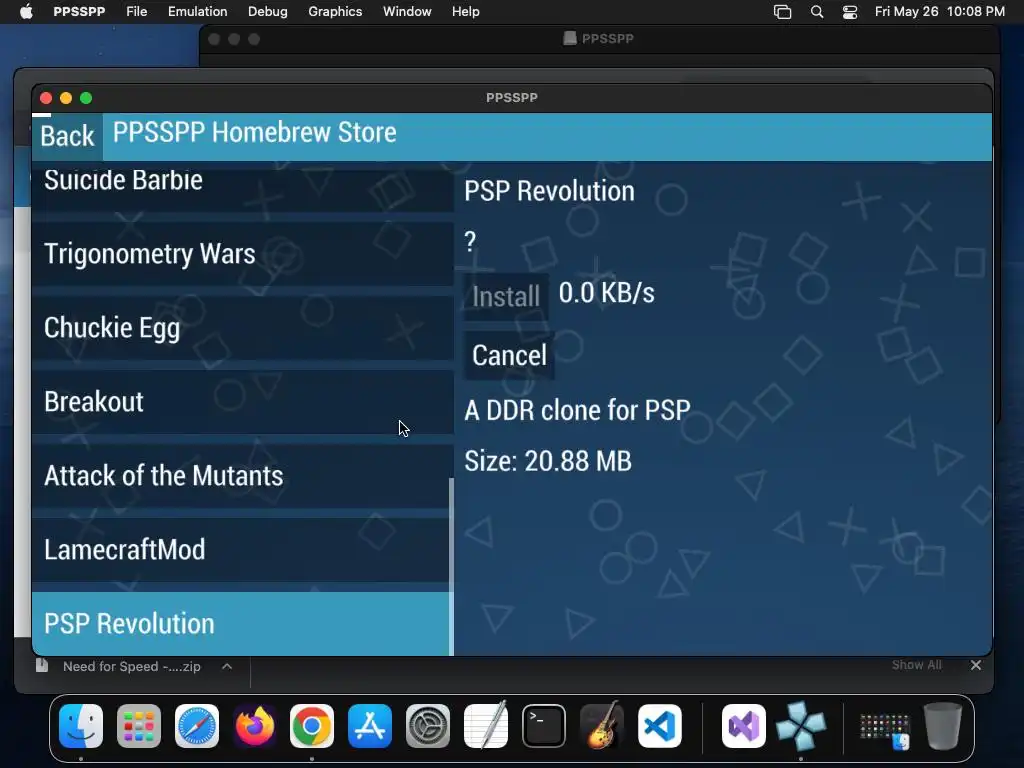Go Back from the Homebrew Store
Screen dimensions: 1024x768
(67, 136)
